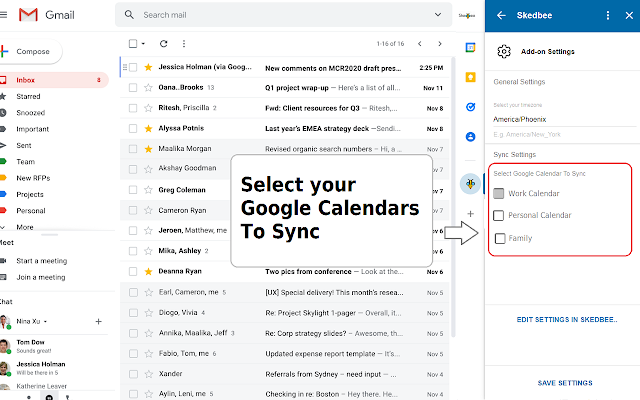The width and height of the screenshot is (640, 400).
Task: Toggle the select-all emails checkbox
Action: pos(133,44)
